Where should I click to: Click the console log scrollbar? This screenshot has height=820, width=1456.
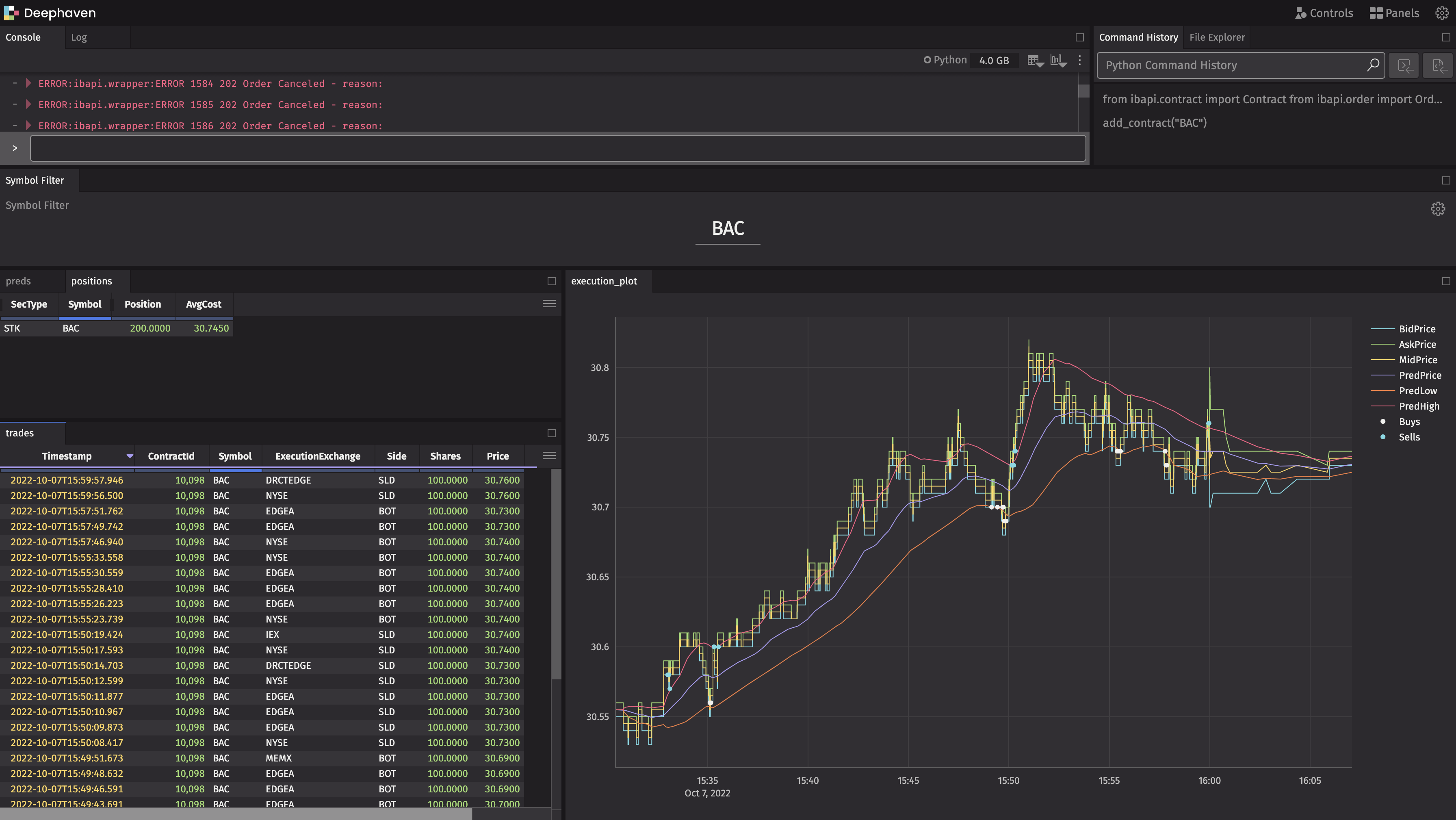click(x=1083, y=91)
